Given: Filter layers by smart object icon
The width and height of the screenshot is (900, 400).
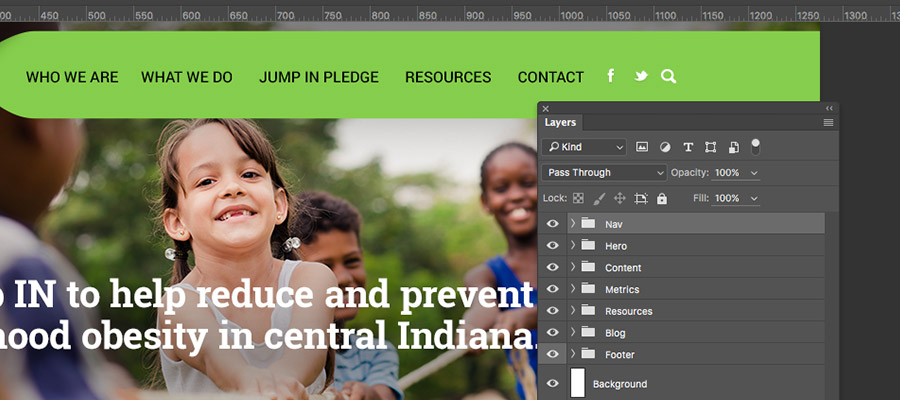Looking at the screenshot, I should [x=734, y=147].
